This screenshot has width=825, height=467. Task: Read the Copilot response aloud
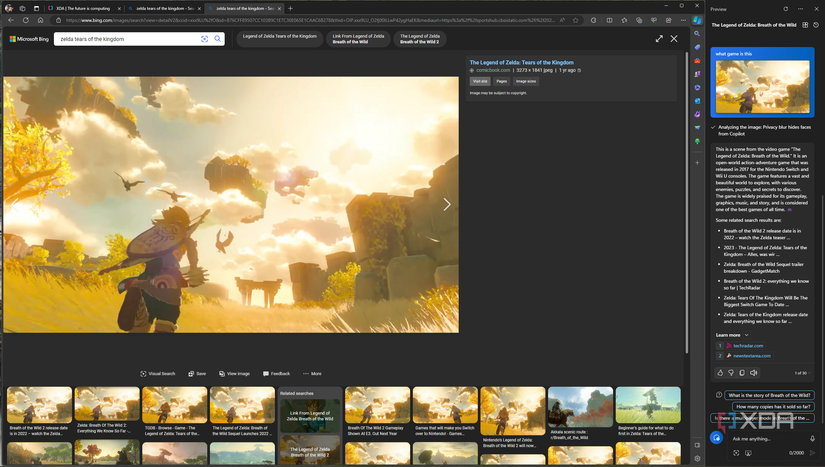pyautogui.click(x=753, y=373)
